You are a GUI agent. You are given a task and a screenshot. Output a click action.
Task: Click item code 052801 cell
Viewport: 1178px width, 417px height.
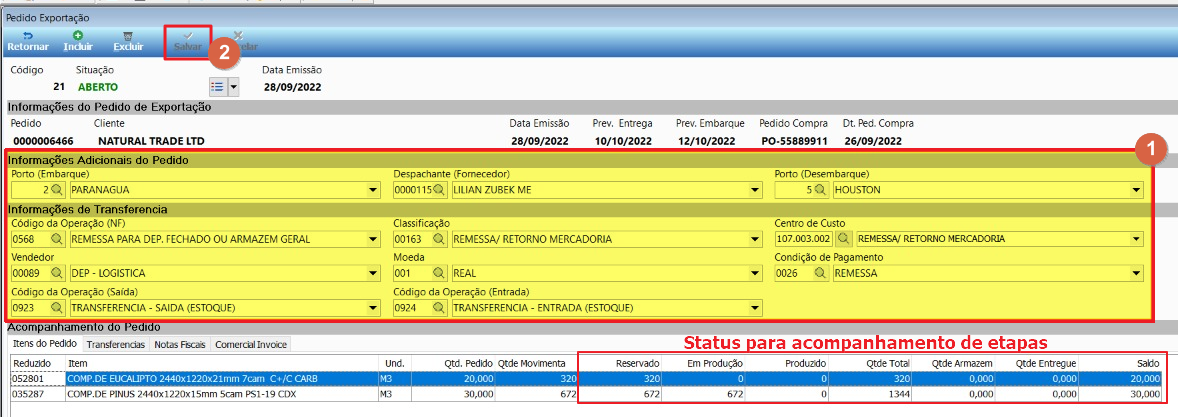[38, 379]
